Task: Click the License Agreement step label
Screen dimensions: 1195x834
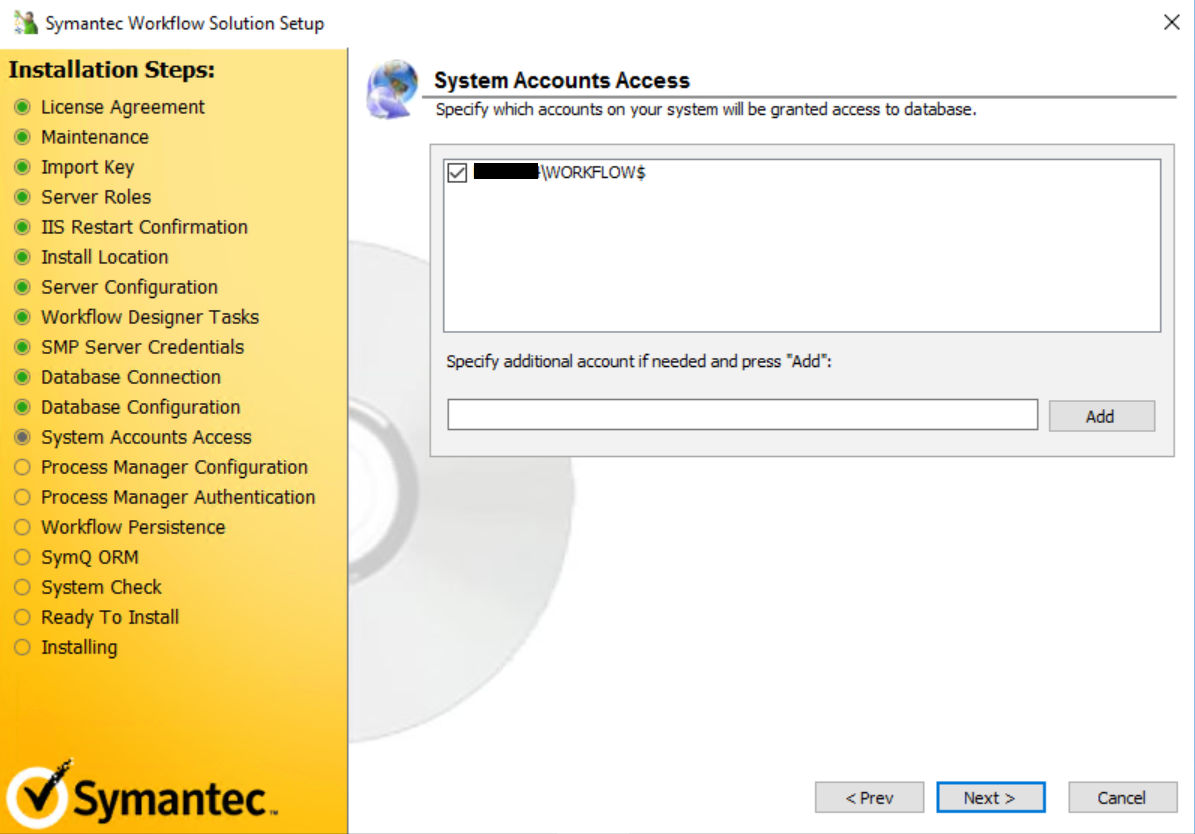Action: pyautogui.click(x=123, y=107)
